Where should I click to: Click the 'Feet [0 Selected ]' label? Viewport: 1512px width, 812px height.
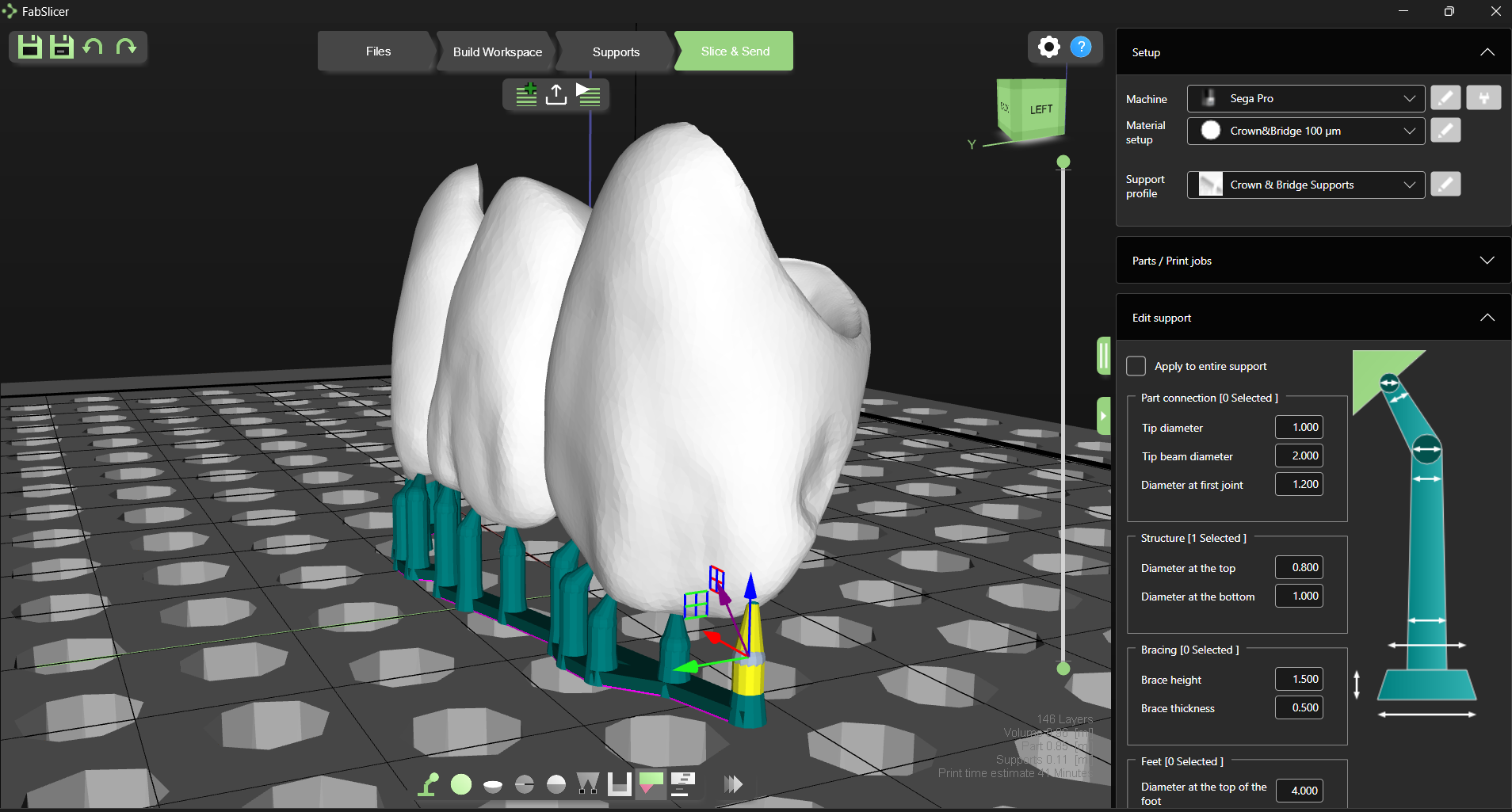(x=1182, y=761)
